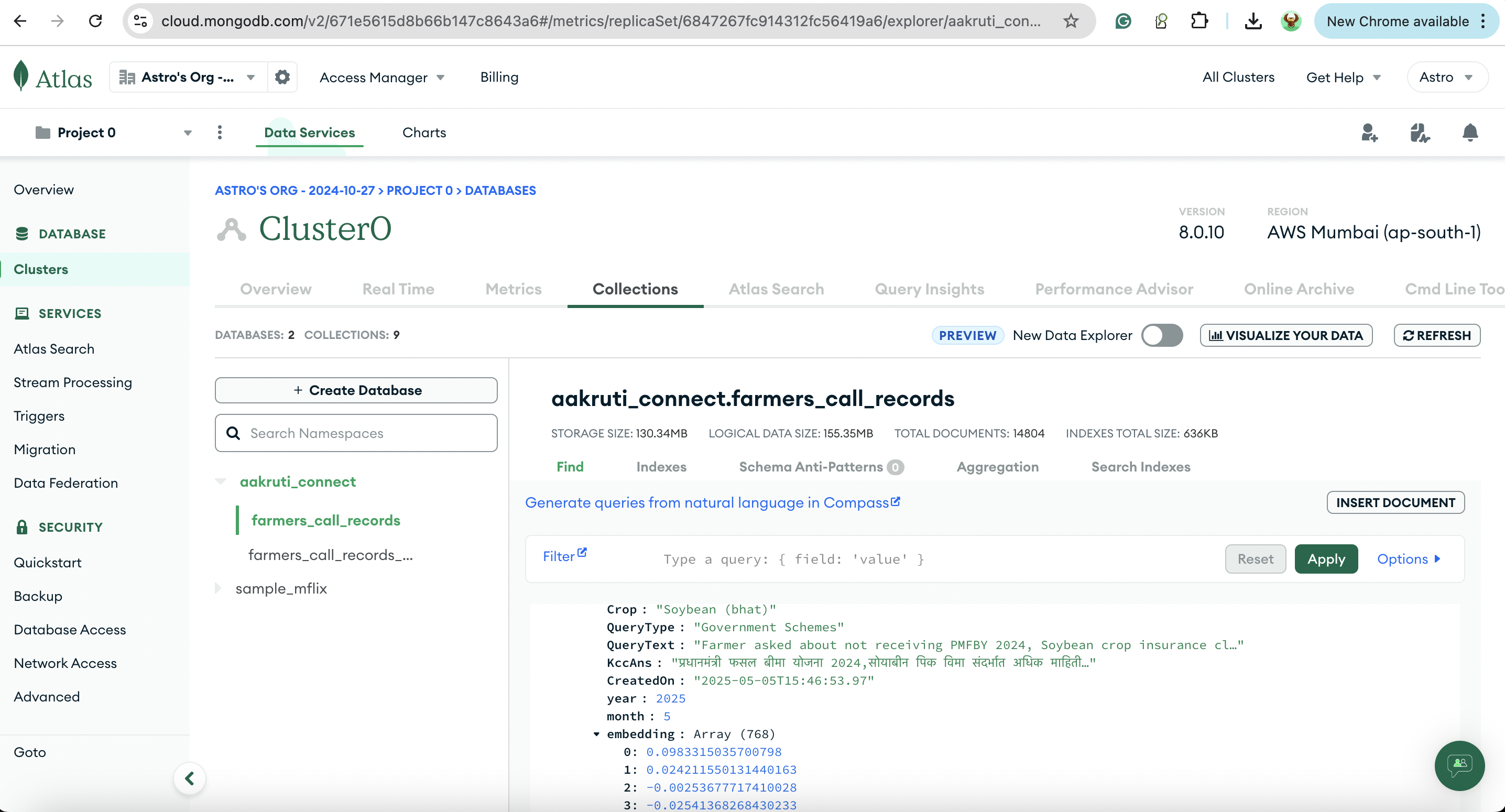Screen dimensions: 1505x812
Task: Select the truncated farmers_call_records_... collection
Action: [330, 554]
